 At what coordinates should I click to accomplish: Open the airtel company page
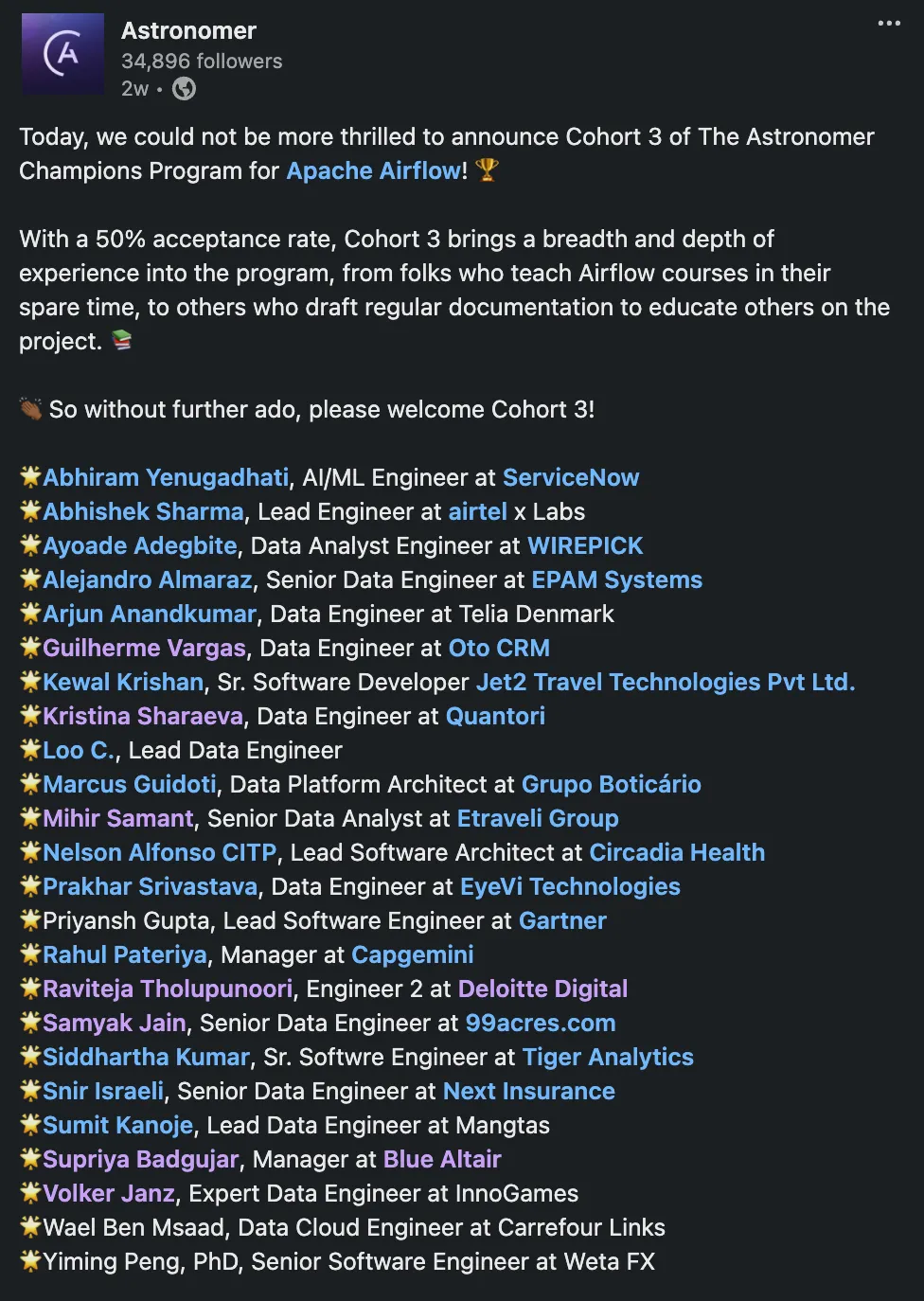(478, 511)
